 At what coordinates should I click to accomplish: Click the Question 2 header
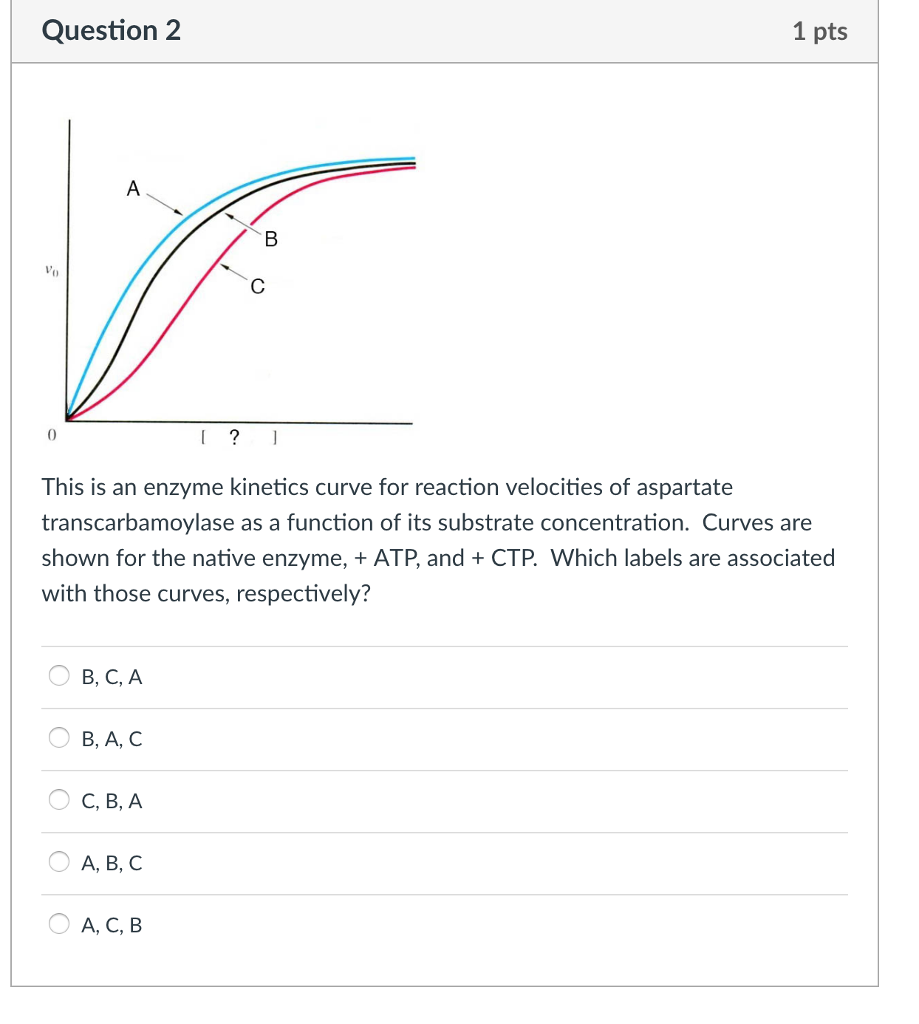click(x=111, y=30)
